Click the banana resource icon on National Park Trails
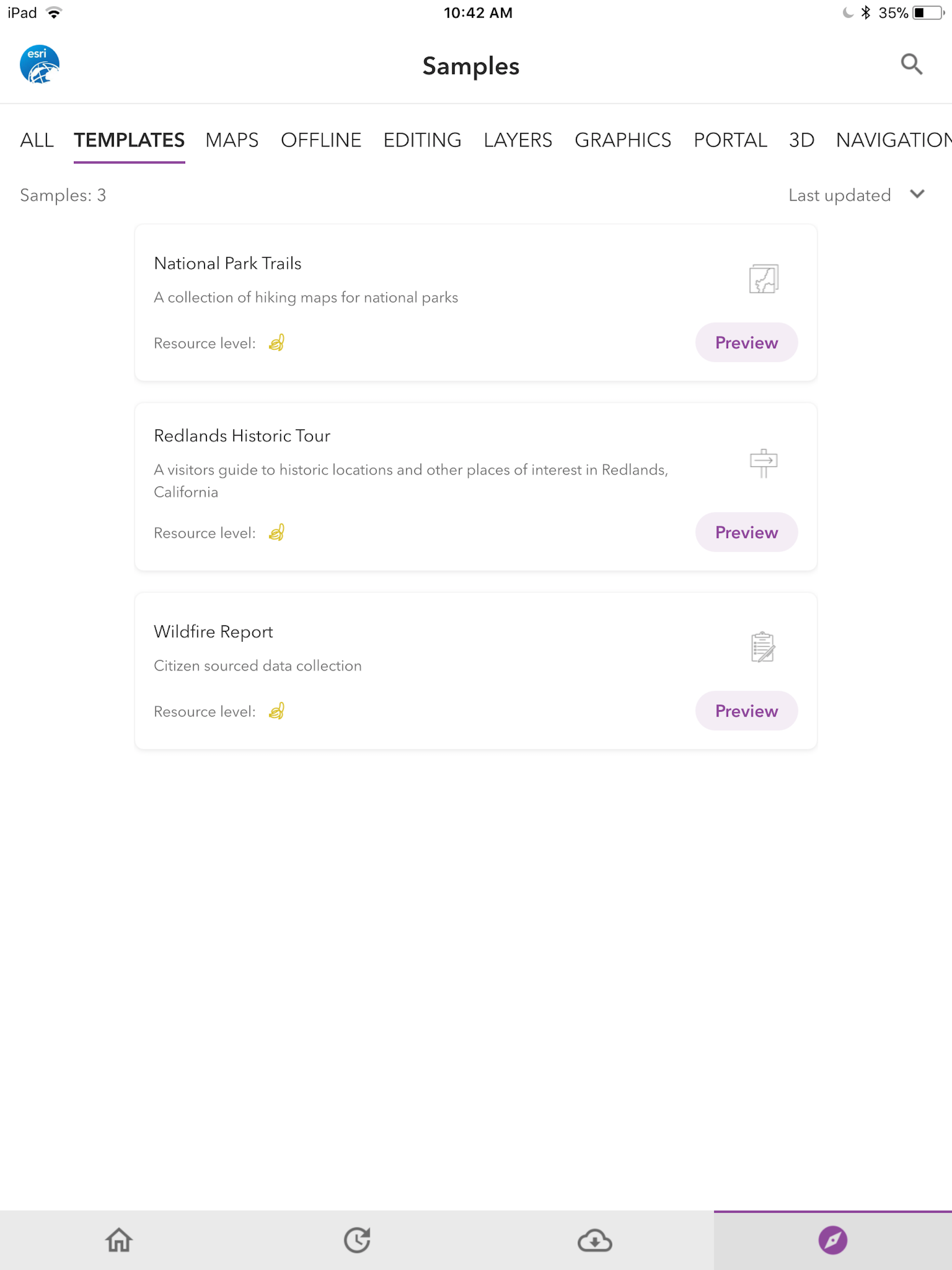Viewport: 952px width, 1270px height. pyautogui.click(x=277, y=343)
